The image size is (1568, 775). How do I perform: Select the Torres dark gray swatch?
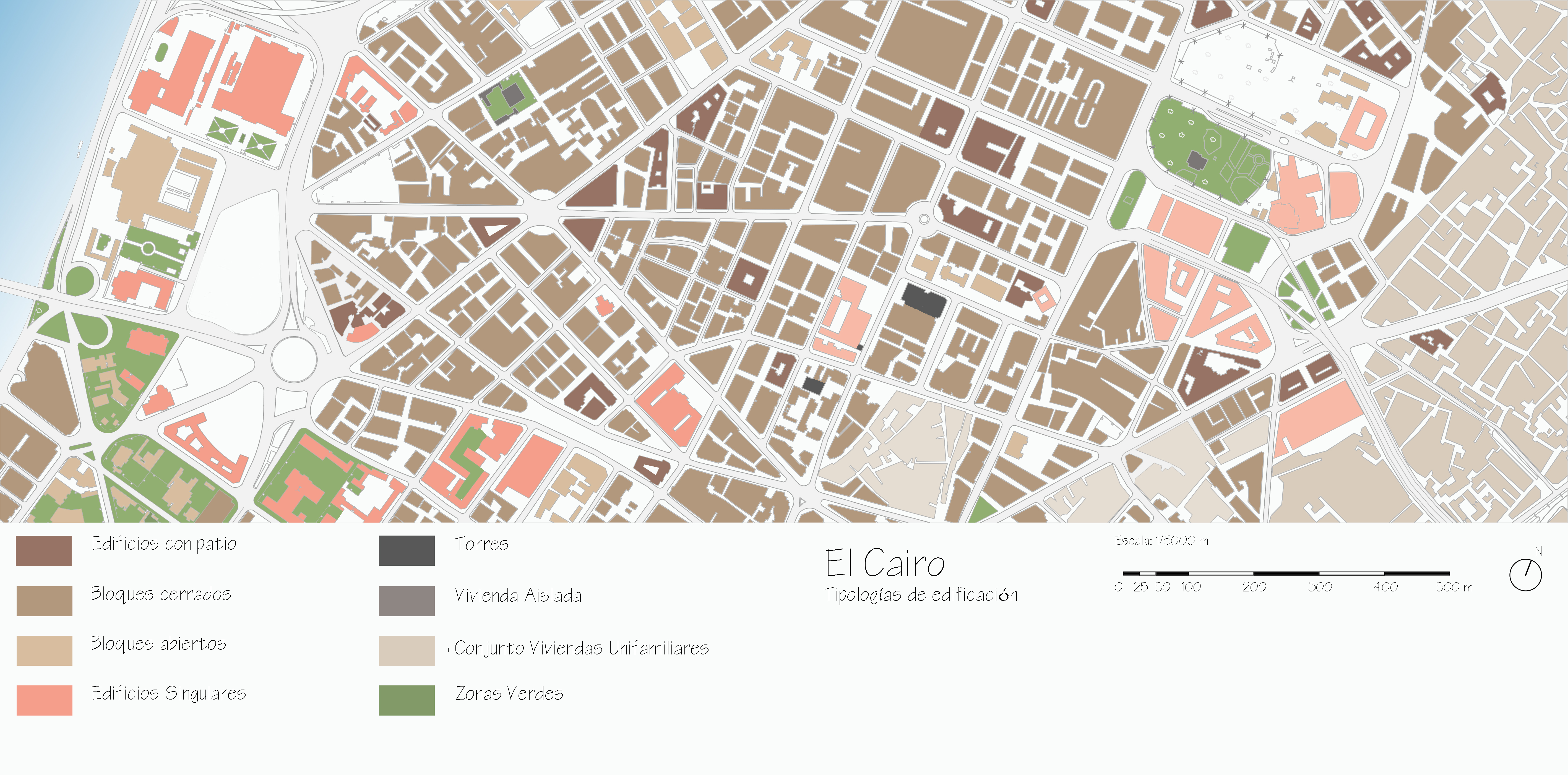pyautogui.click(x=407, y=550)
